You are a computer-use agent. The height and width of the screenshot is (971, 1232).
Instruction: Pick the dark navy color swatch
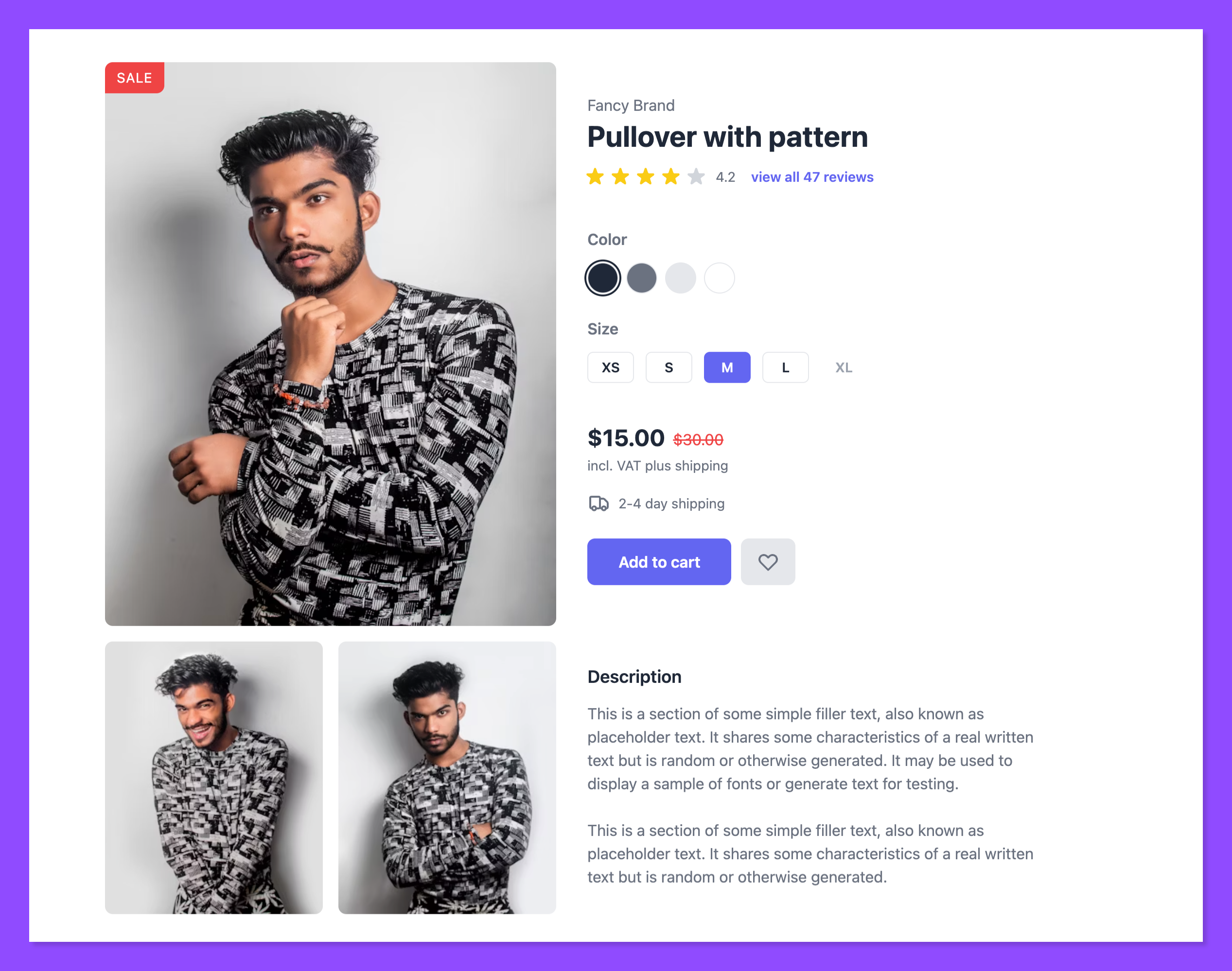(603, 278)
